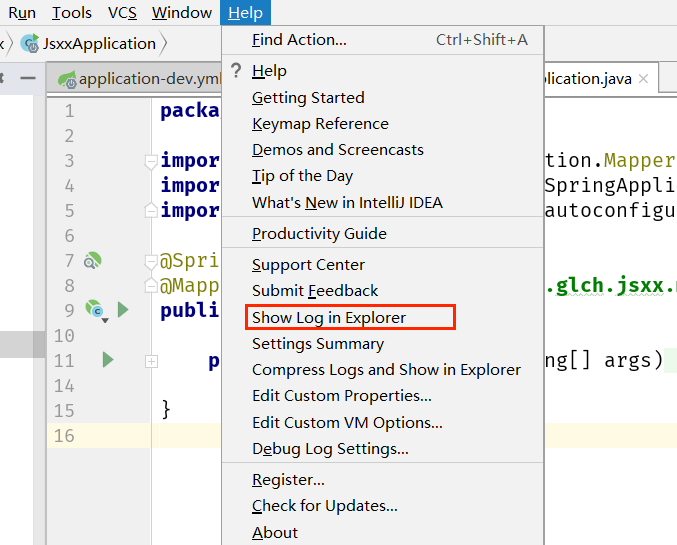Image resolution: width=677 pixels, height=545 pixels.
Task: Open the Run menu
Action: click(22, 13)
